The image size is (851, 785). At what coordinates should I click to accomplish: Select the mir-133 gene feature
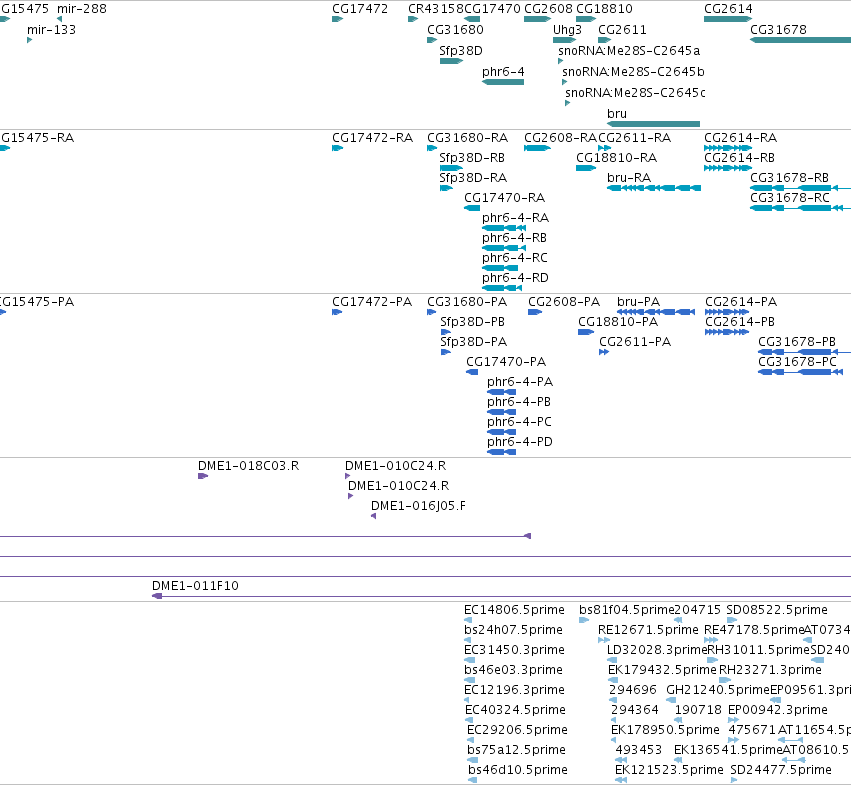pos(29,40)
